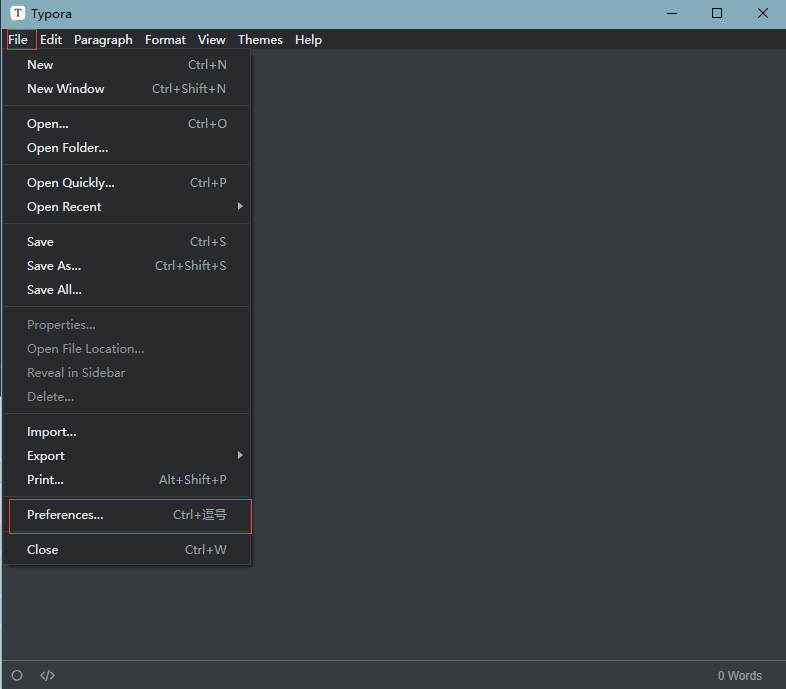
Task: Choose Open Quickly... entry
Action: click(x=127, y=183)
